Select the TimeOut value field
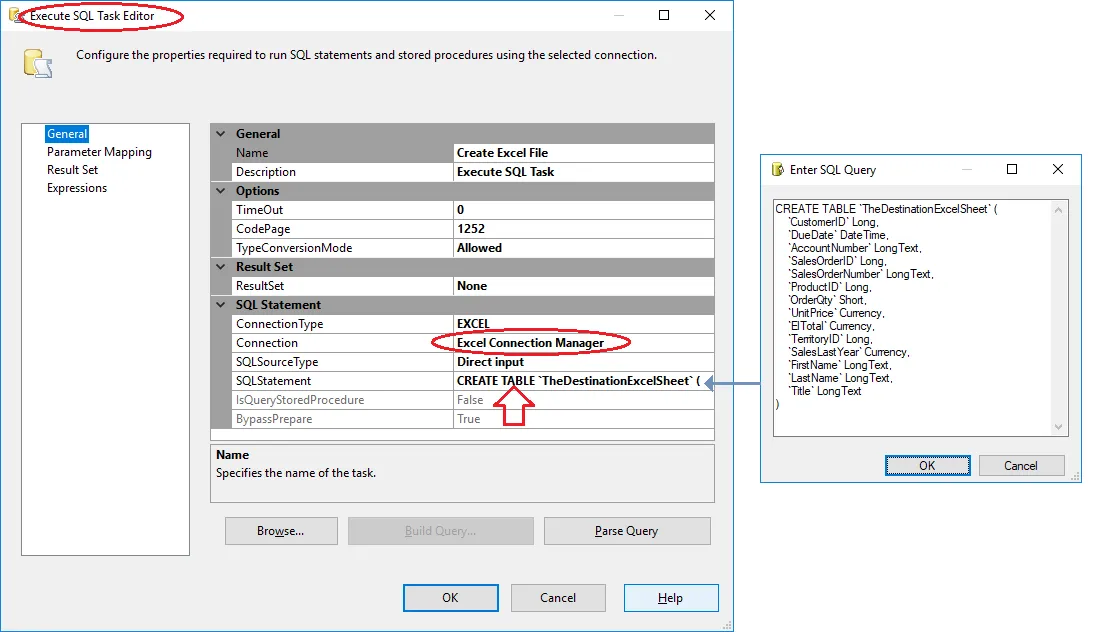The width and height of the screenshot is (1104, 632). [x=584, y=210]
